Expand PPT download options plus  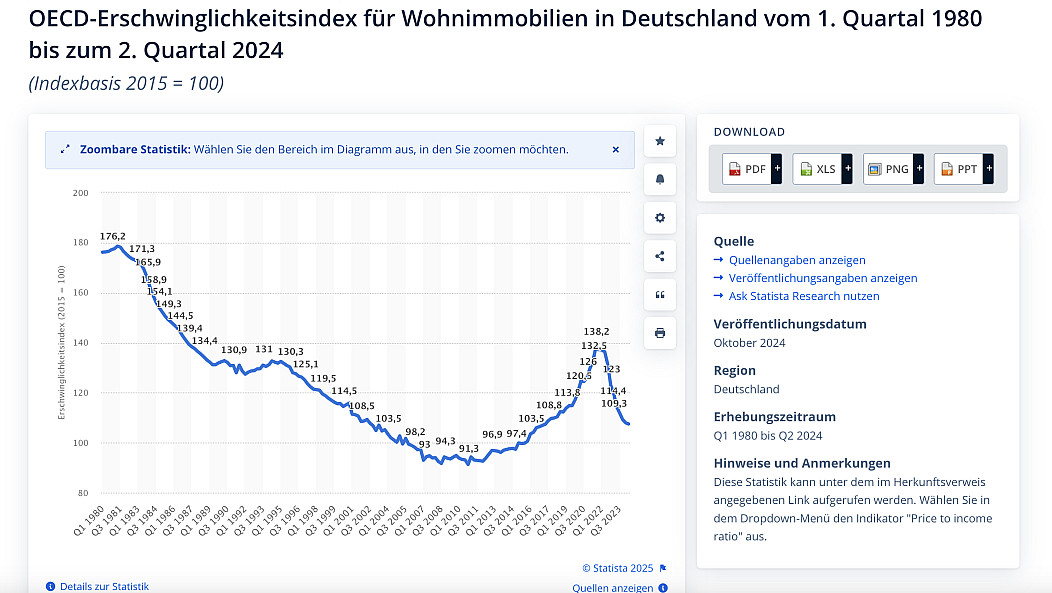coord(988,169)
